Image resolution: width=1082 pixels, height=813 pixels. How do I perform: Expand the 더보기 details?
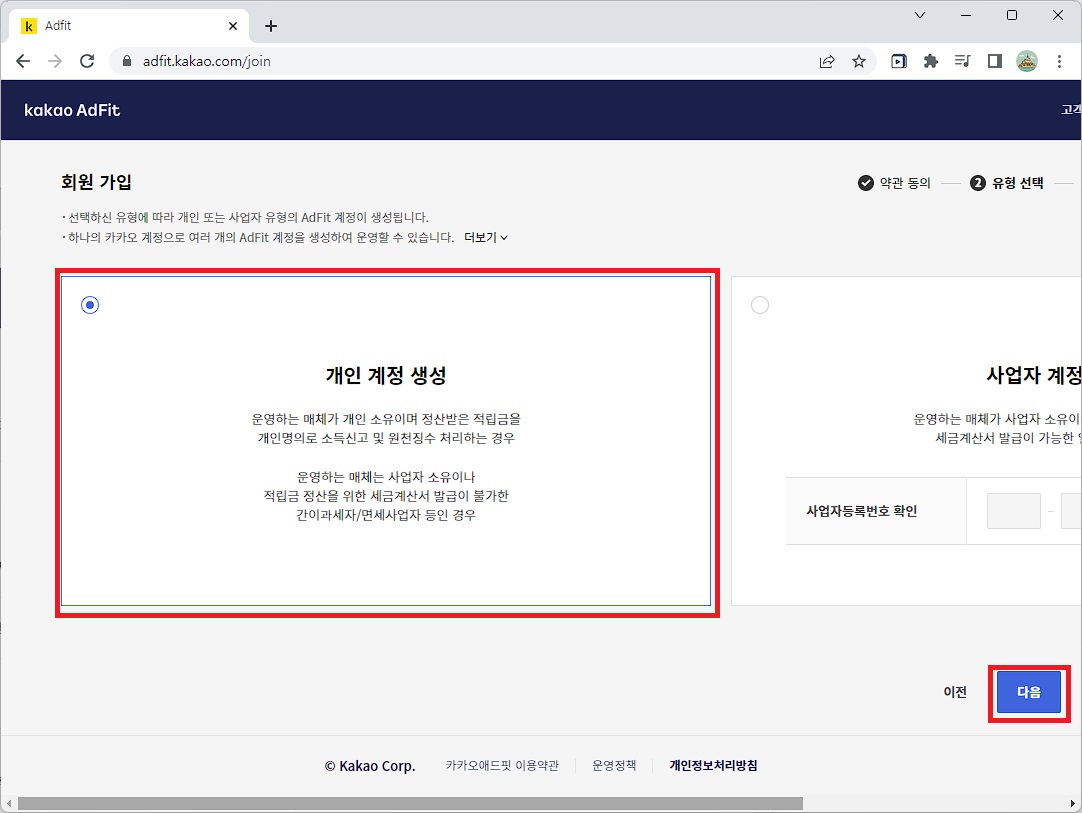(x=486, y=237)
